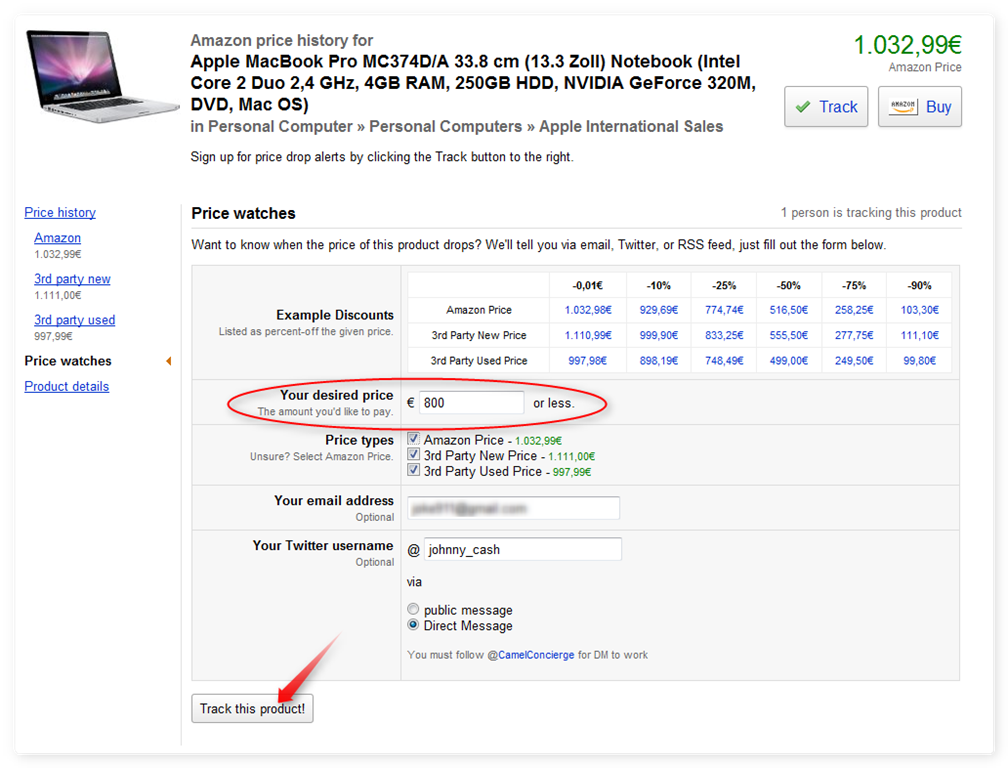Click the 1 person is tracking text
This screenshot has width=1008, height=768.
[x=871, y=213]
